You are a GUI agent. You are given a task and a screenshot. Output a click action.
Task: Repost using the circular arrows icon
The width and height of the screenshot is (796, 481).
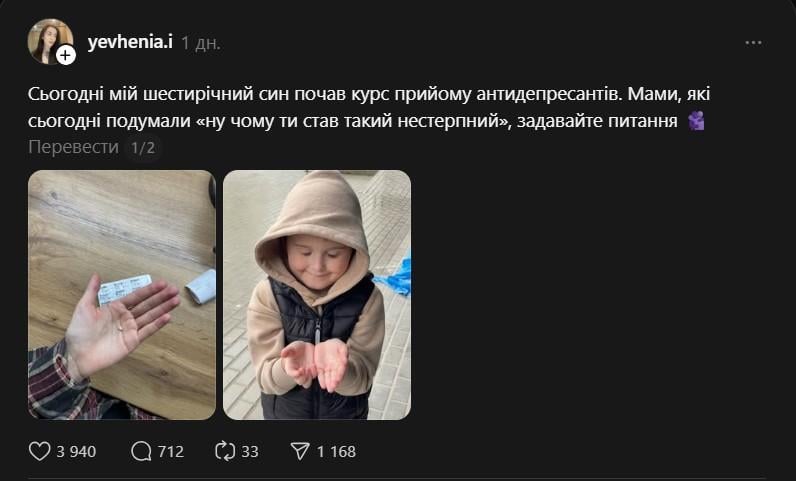pos(225,451)
